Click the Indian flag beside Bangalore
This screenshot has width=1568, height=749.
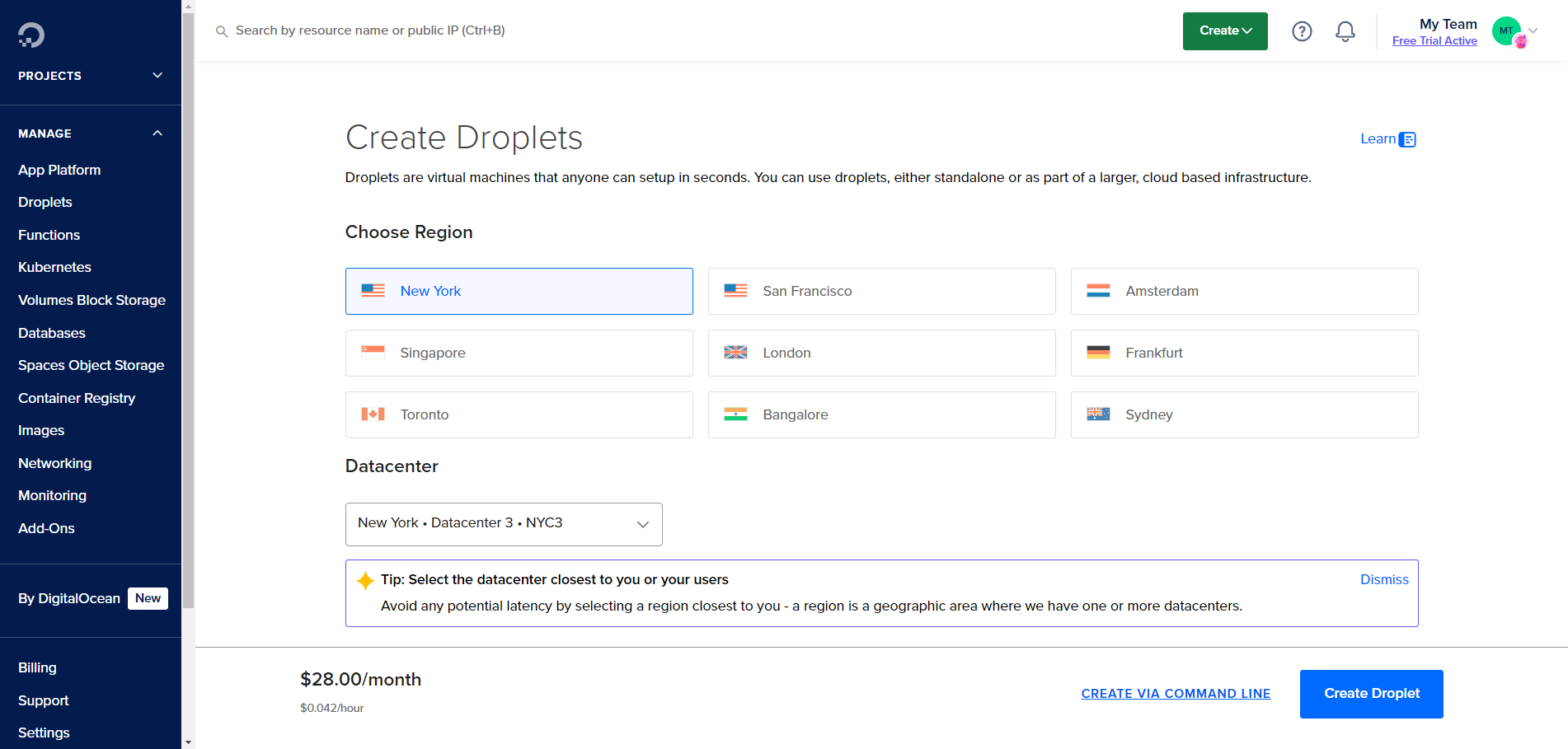pos(735,414)
